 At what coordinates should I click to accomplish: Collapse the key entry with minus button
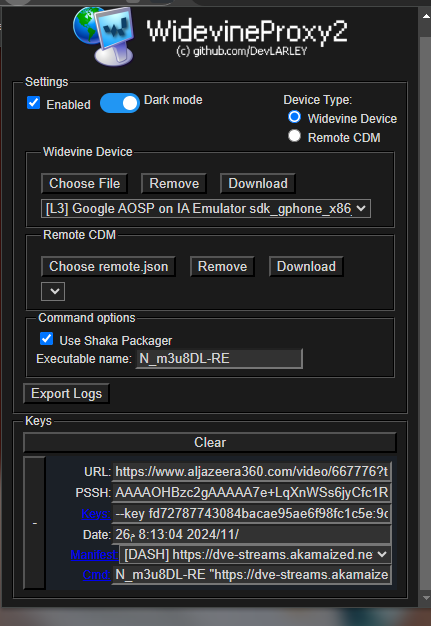pos(35,523)
